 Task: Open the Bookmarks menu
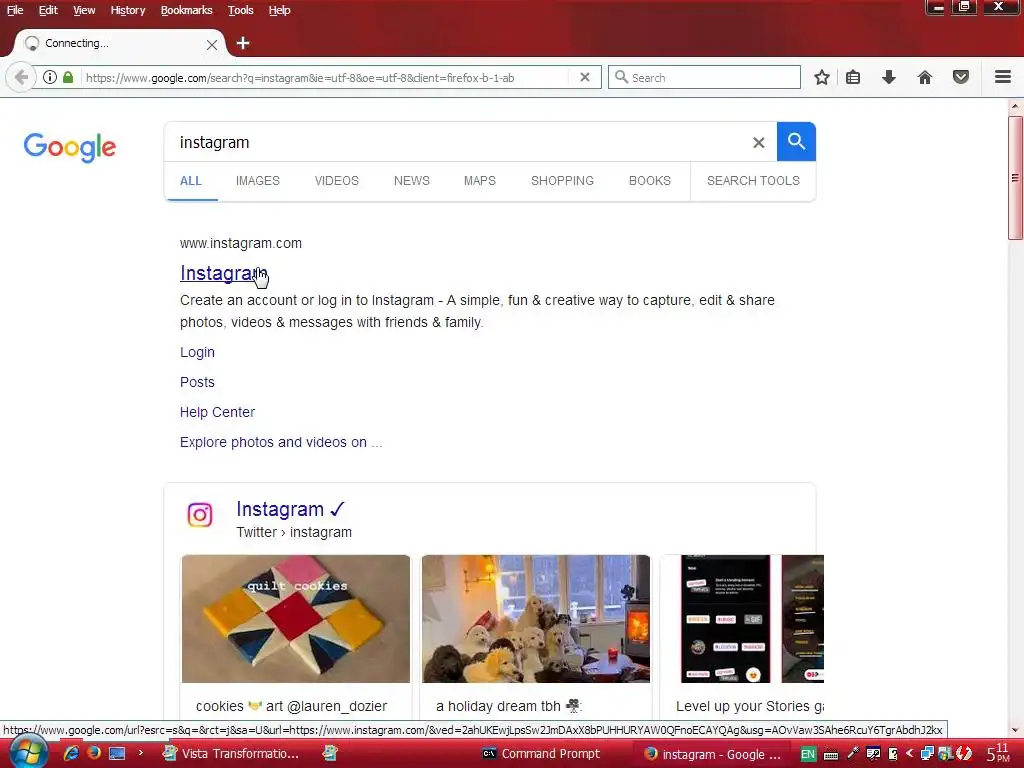[x=186, y=10]
